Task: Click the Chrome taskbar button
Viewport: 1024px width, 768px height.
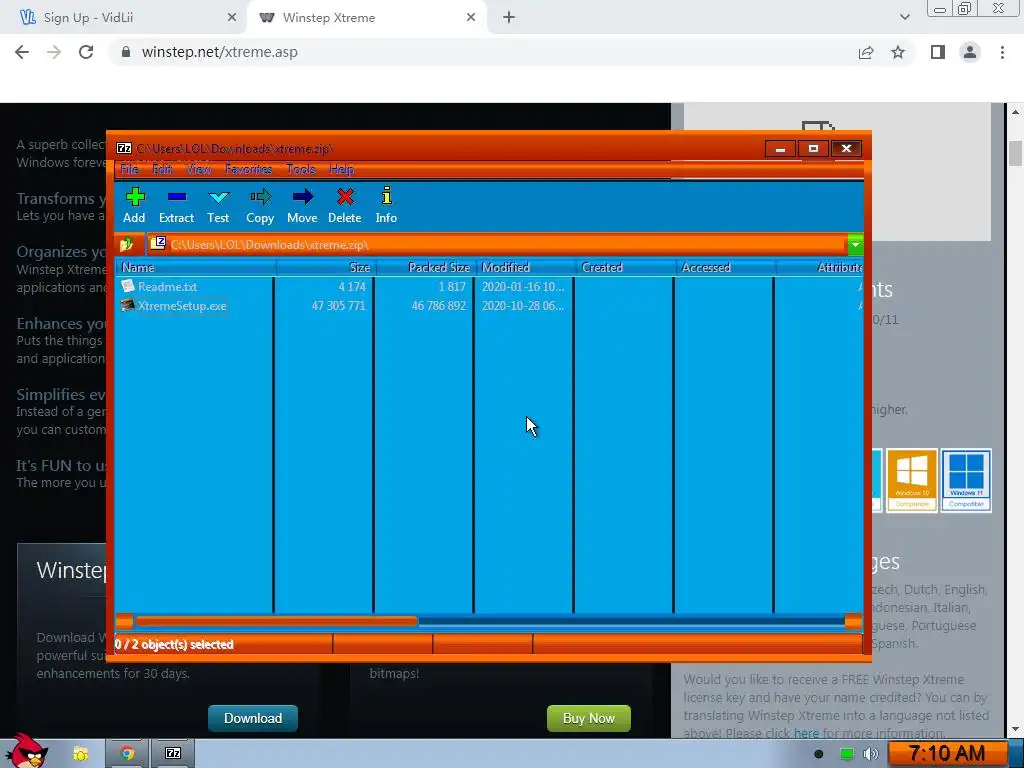Action: tap(127, 754)
